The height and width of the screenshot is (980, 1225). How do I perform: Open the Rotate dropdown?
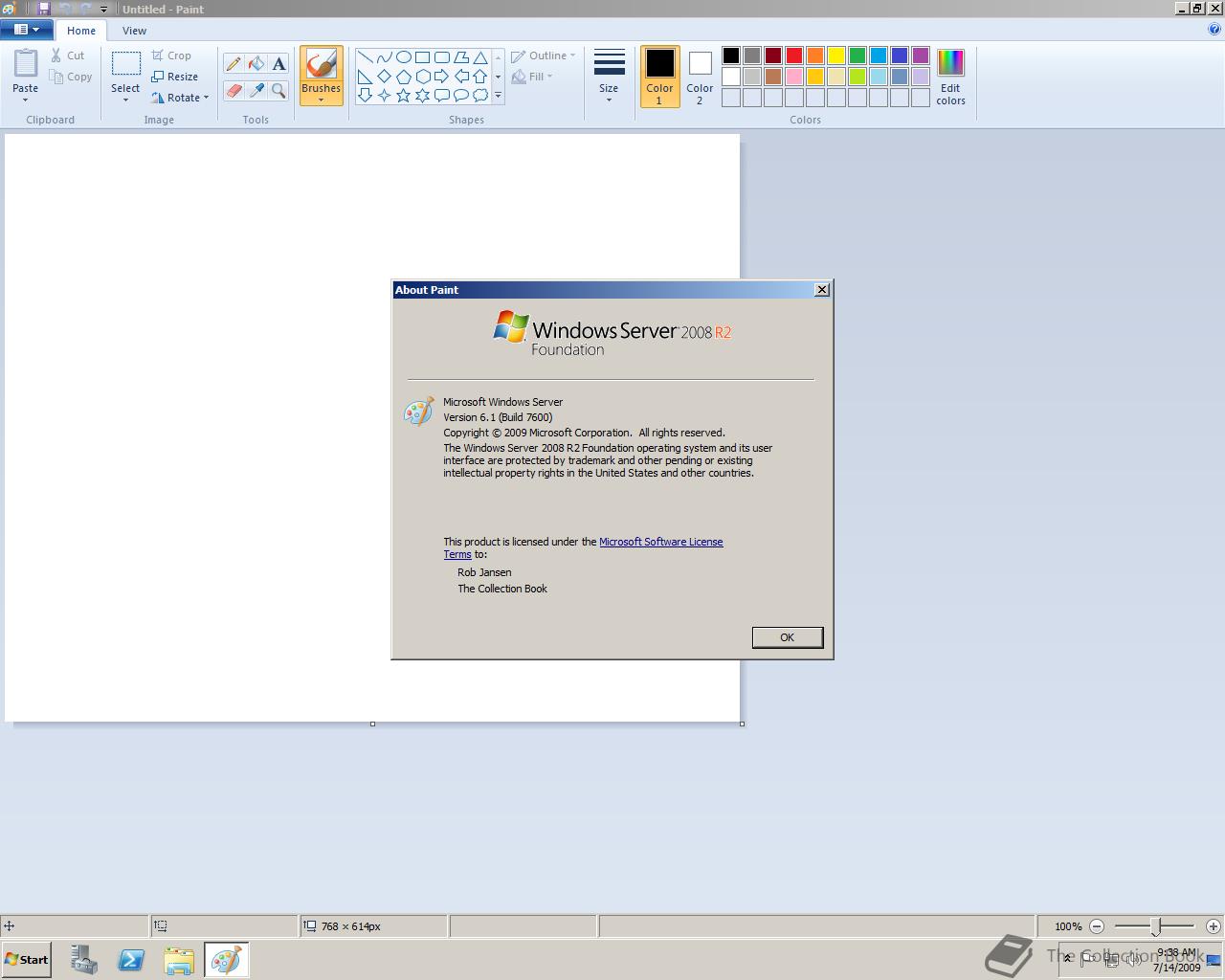coord(180,98)
